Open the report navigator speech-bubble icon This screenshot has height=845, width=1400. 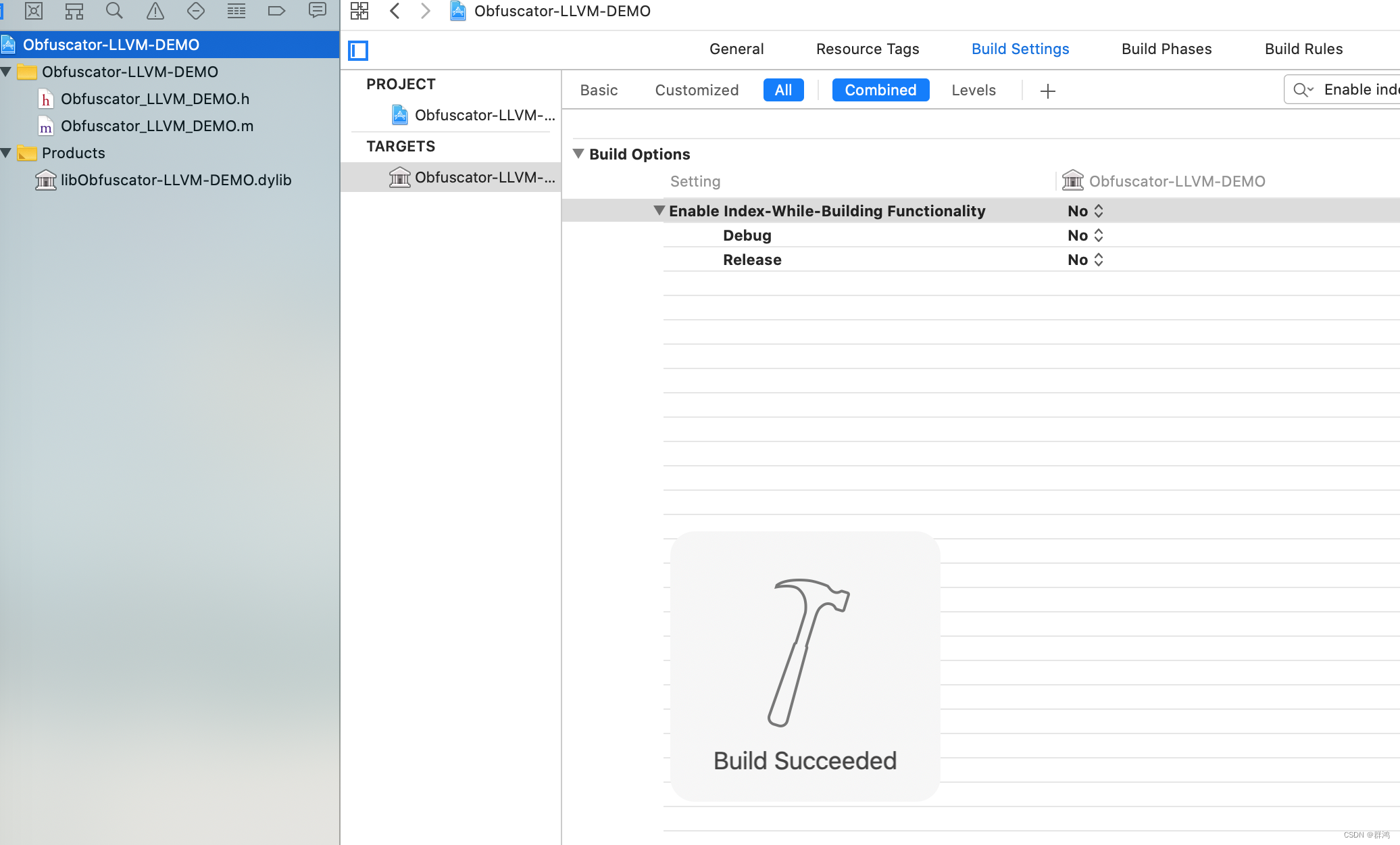pos(317,11)
